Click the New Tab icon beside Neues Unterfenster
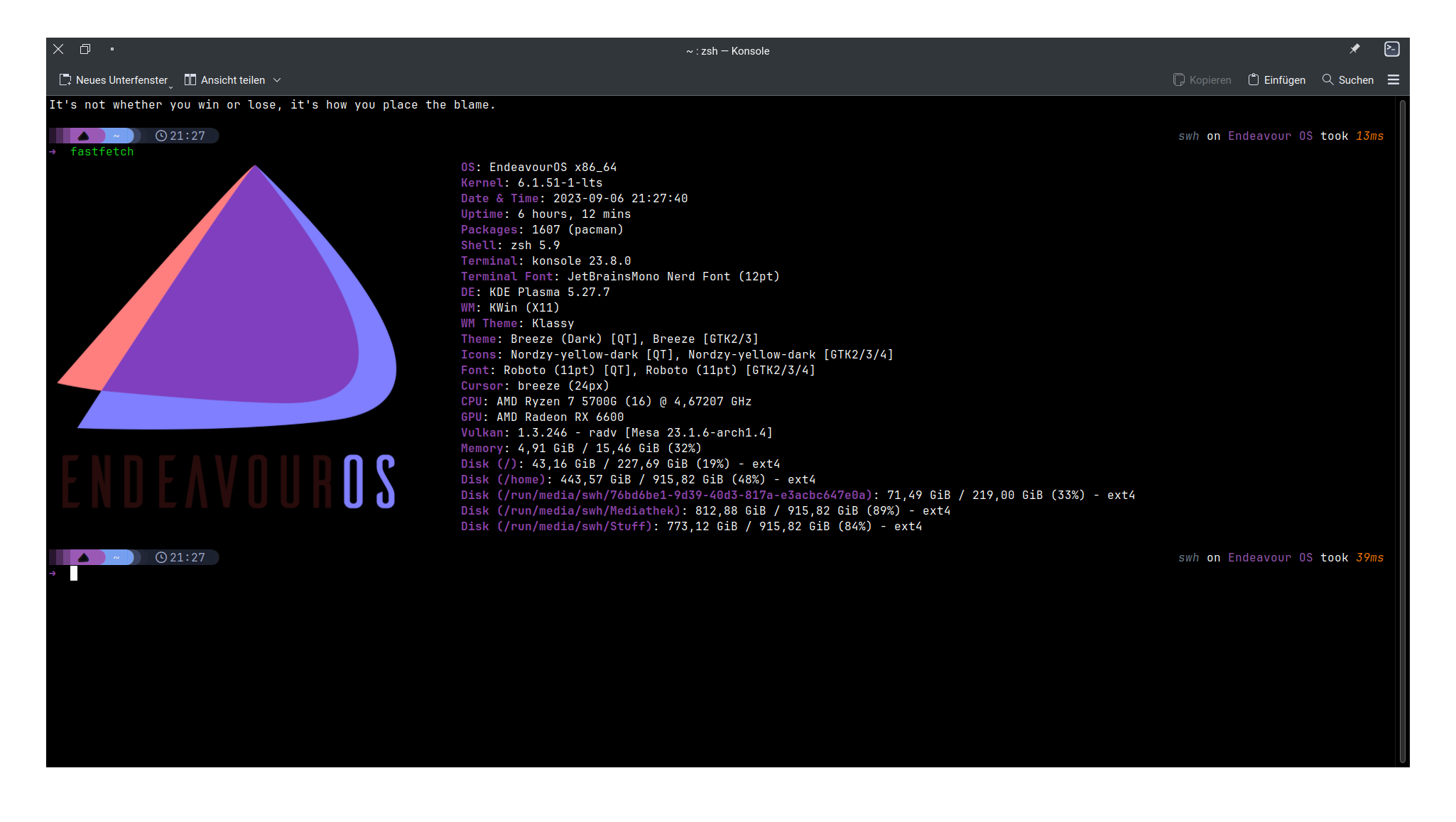1456x822 pixels. click(x=65, y=80)
